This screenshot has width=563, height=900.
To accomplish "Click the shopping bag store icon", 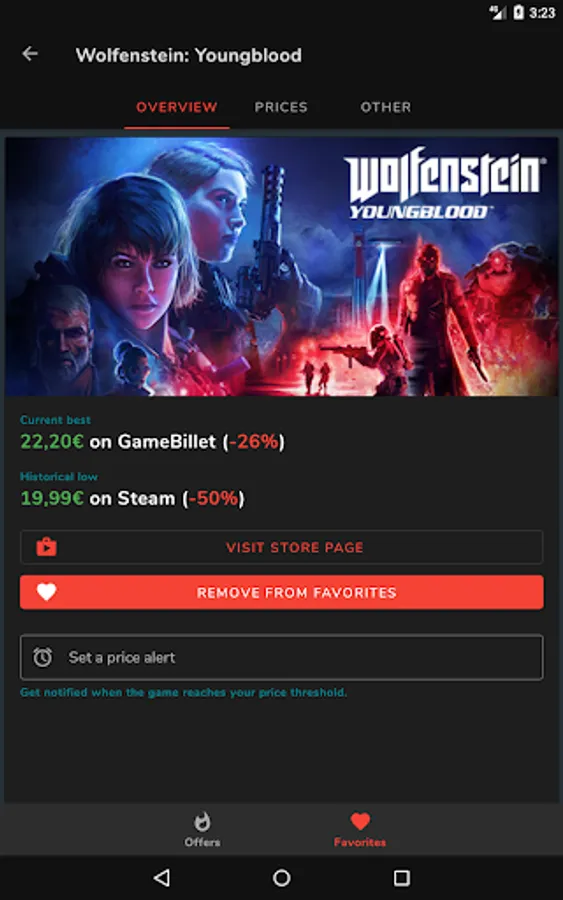I will [x=46, y=546].
